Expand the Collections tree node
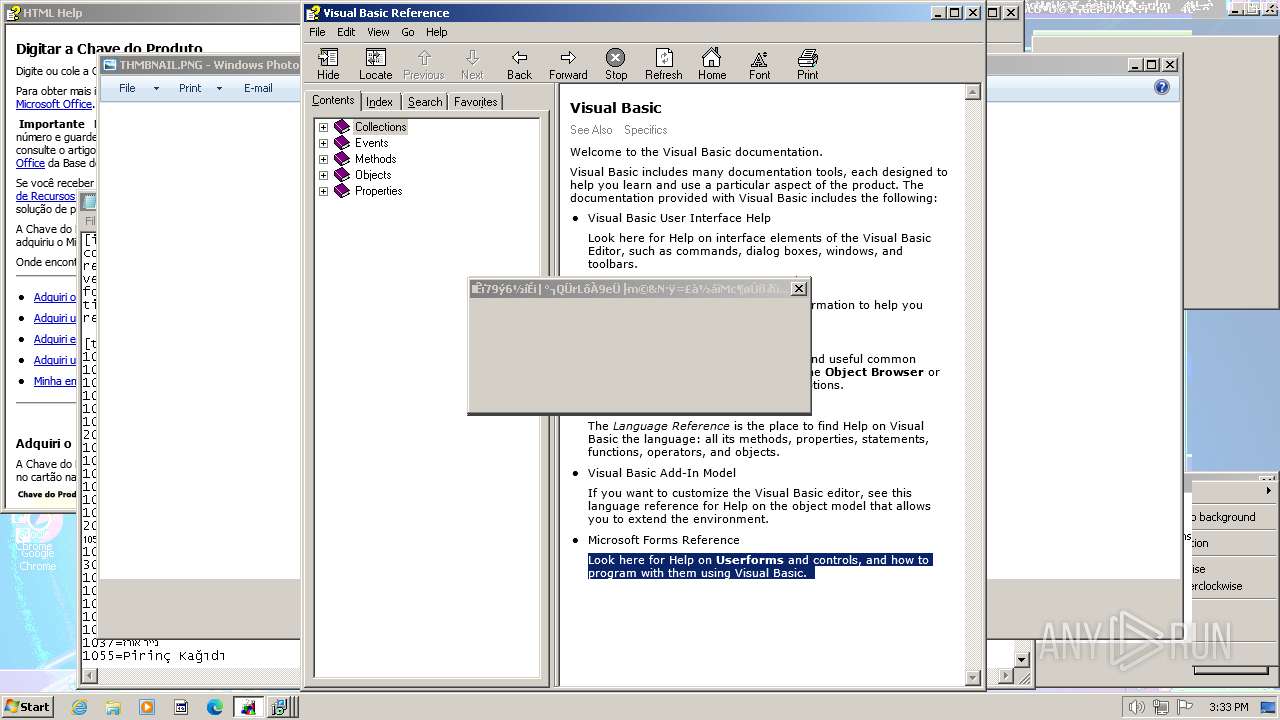 click(x=323, y=127)
